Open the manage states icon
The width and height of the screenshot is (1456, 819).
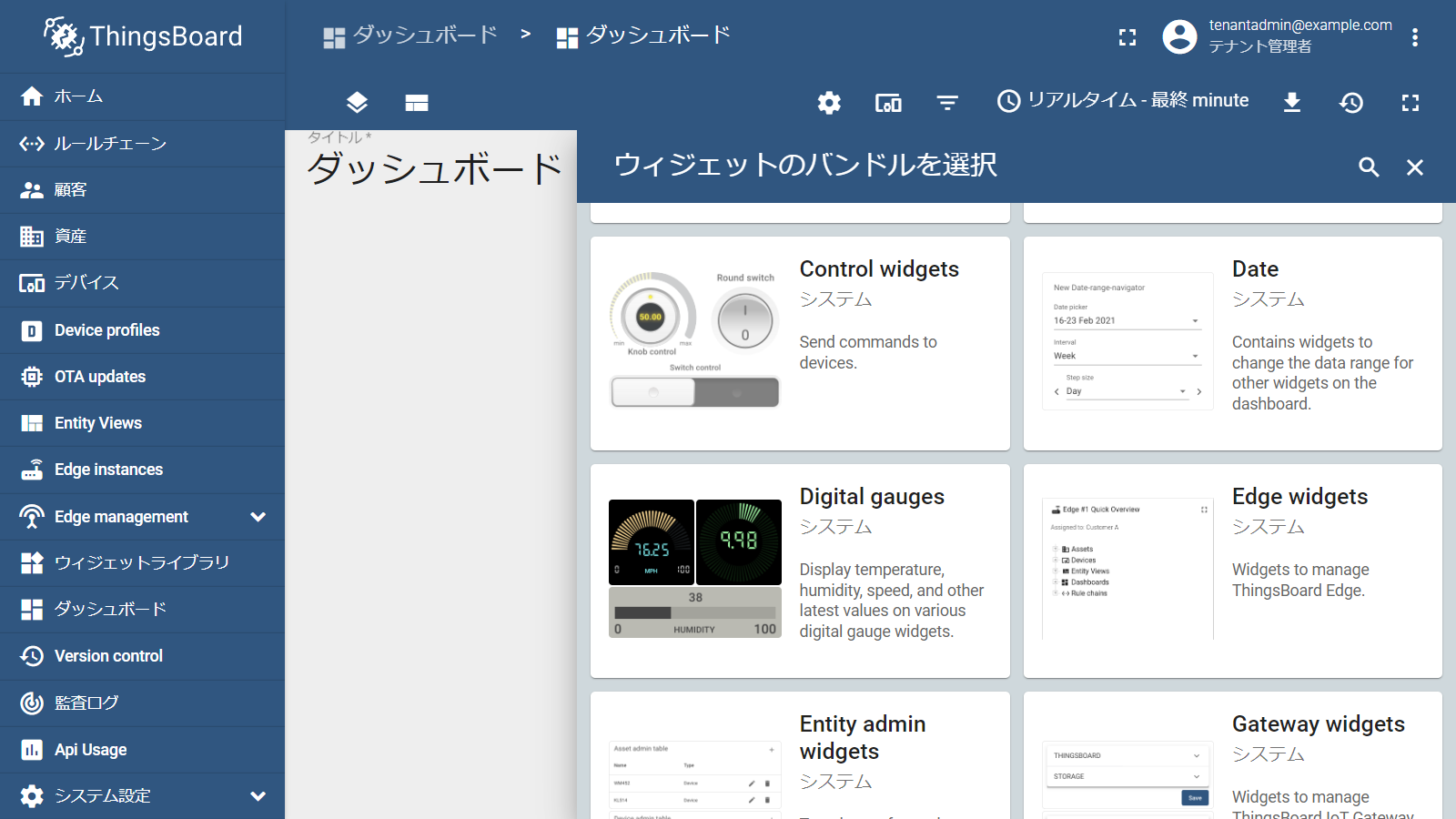(x=417, y=103)
